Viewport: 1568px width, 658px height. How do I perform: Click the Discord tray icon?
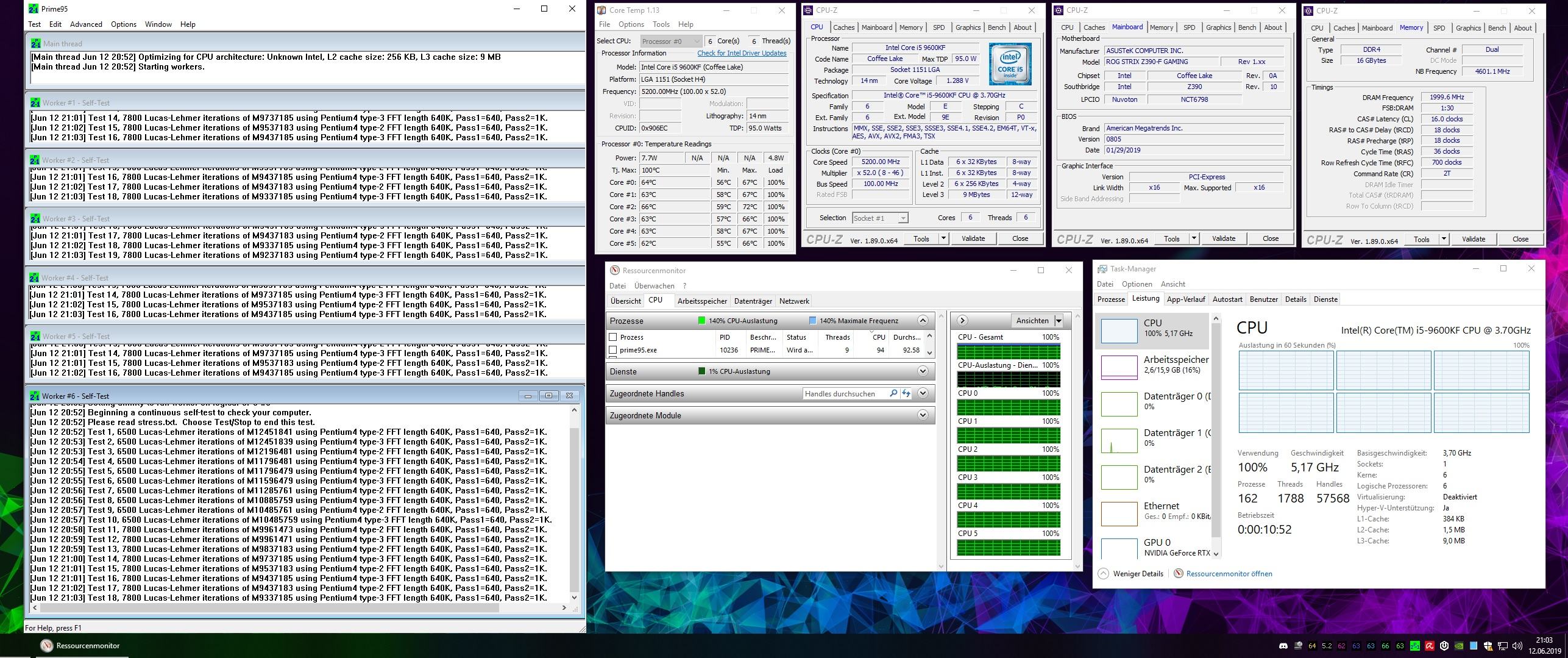click(1283, 646)
